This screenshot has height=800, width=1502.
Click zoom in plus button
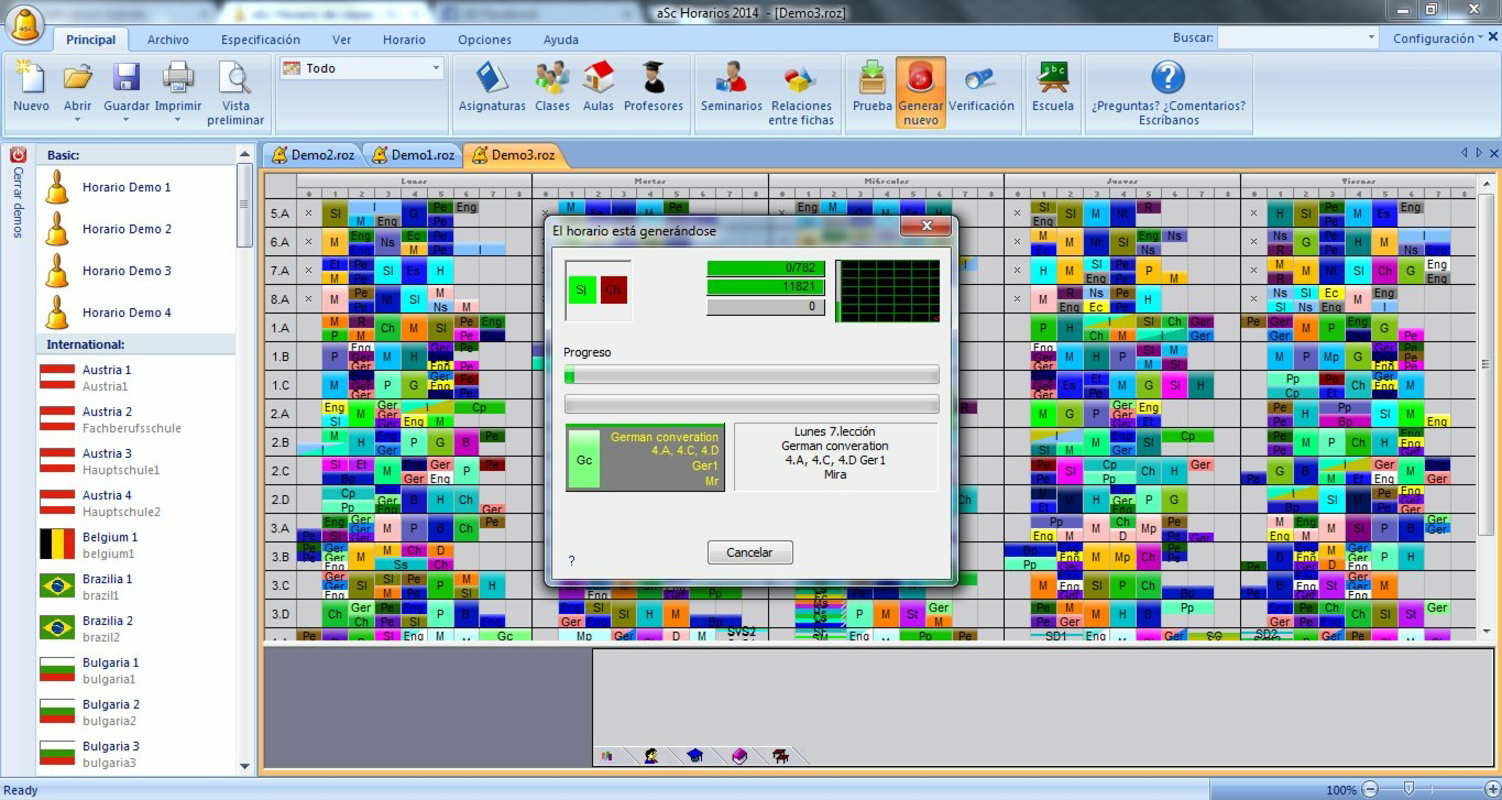(x=1491, y=789)
